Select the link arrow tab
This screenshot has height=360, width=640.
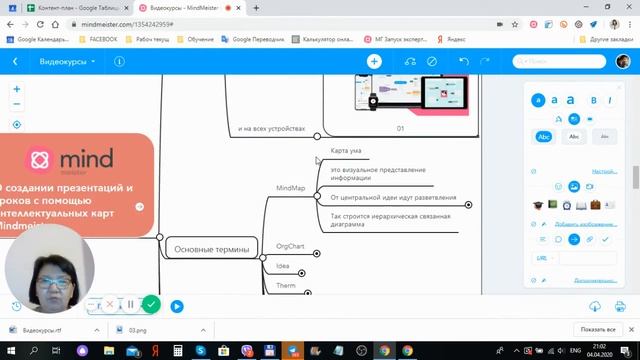pyautogui.click(x=574, y=239)
